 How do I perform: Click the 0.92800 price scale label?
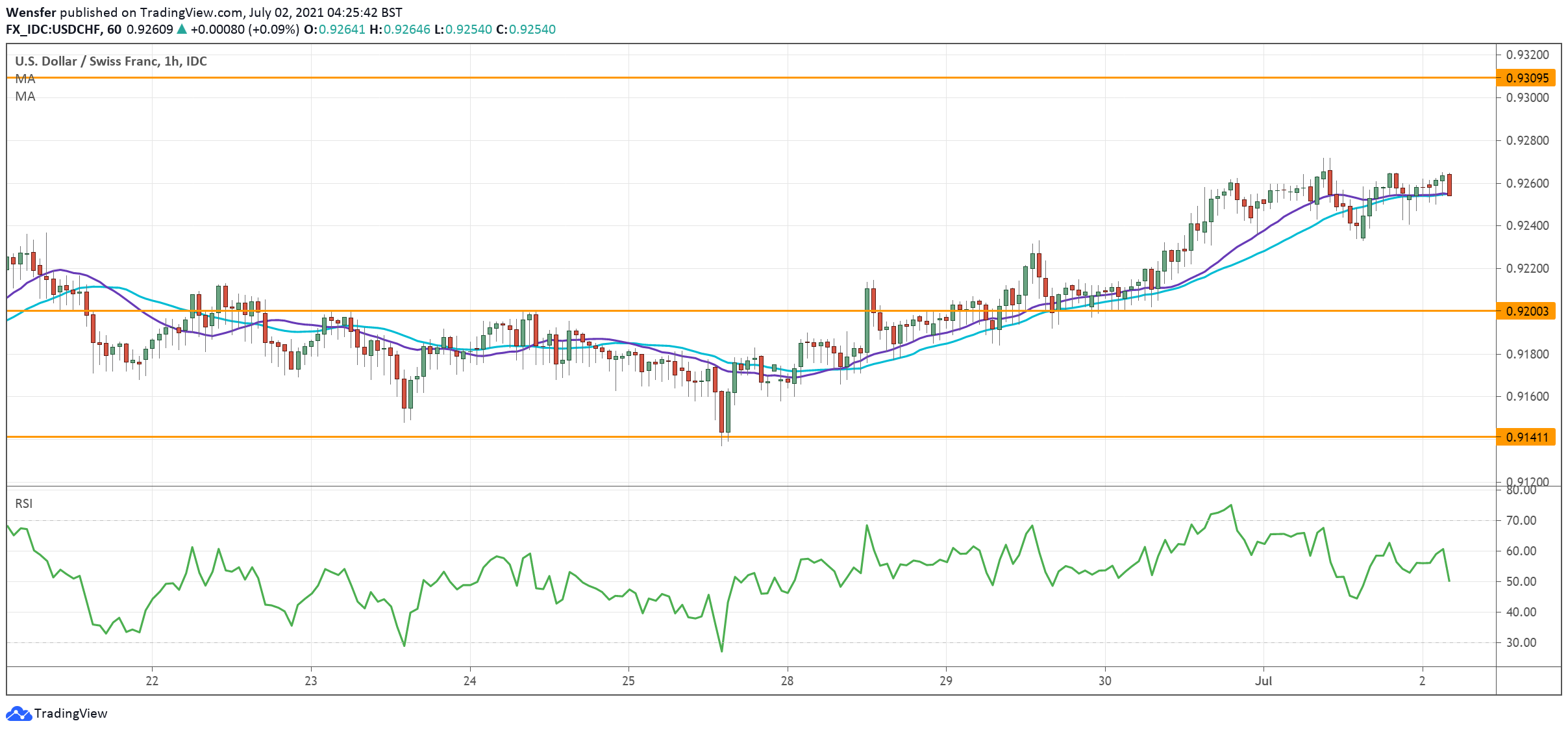coord(1527,140)
